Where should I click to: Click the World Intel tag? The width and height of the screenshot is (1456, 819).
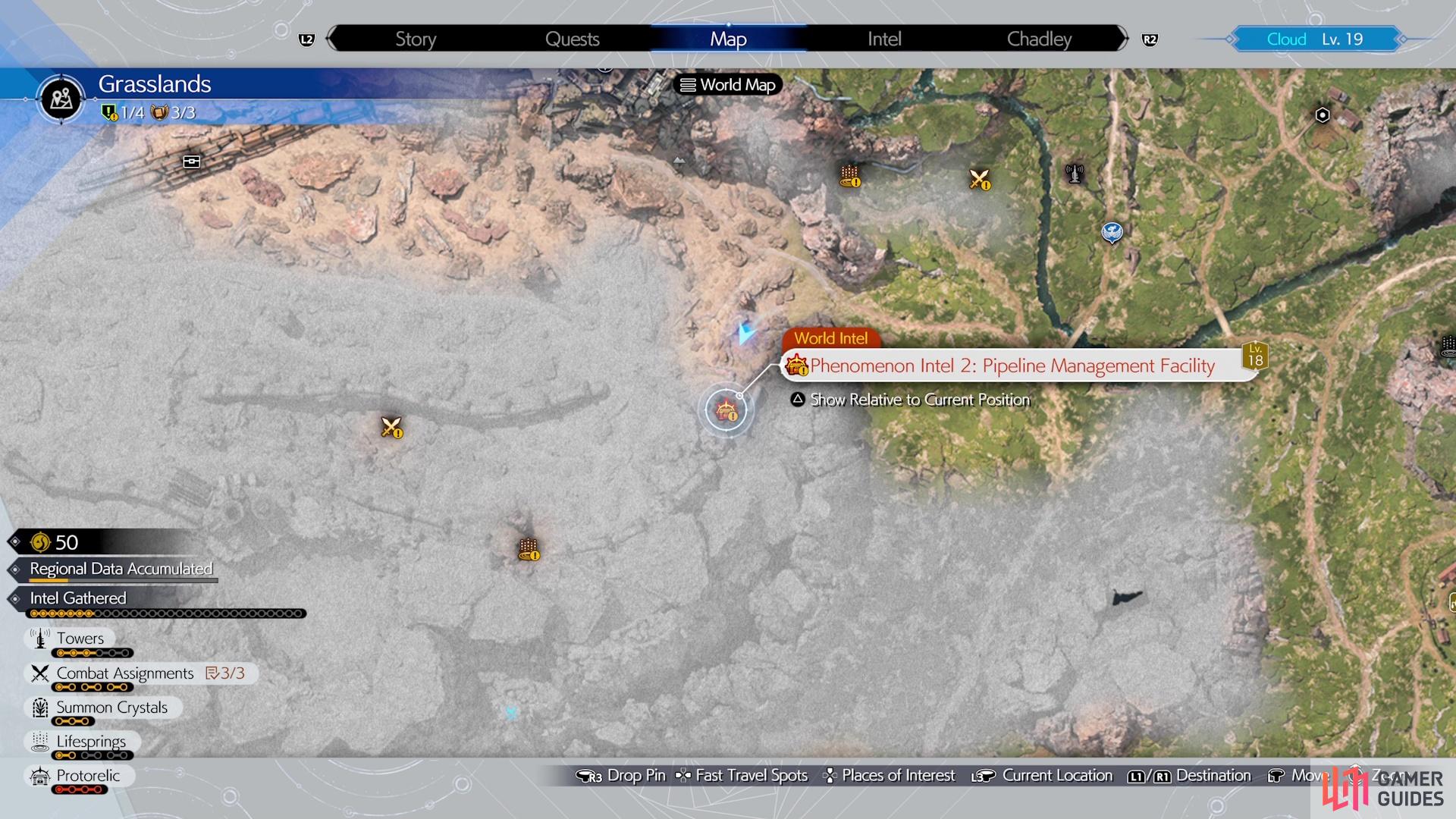click(x=831, y=338)
